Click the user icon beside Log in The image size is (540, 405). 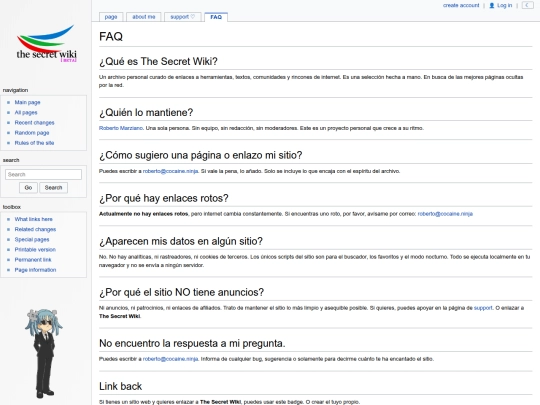492,6
